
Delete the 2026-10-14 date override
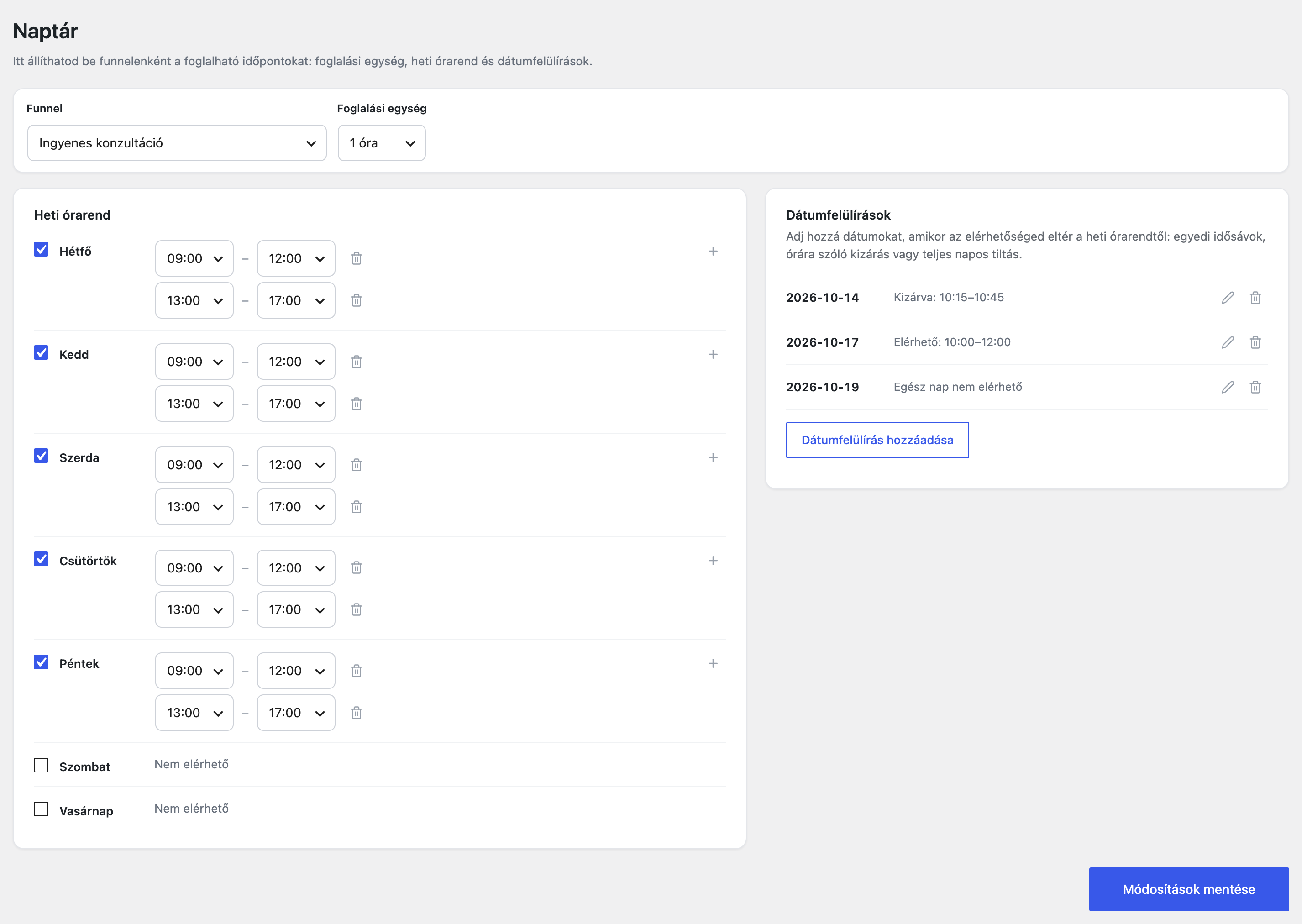coord(1255,298)
